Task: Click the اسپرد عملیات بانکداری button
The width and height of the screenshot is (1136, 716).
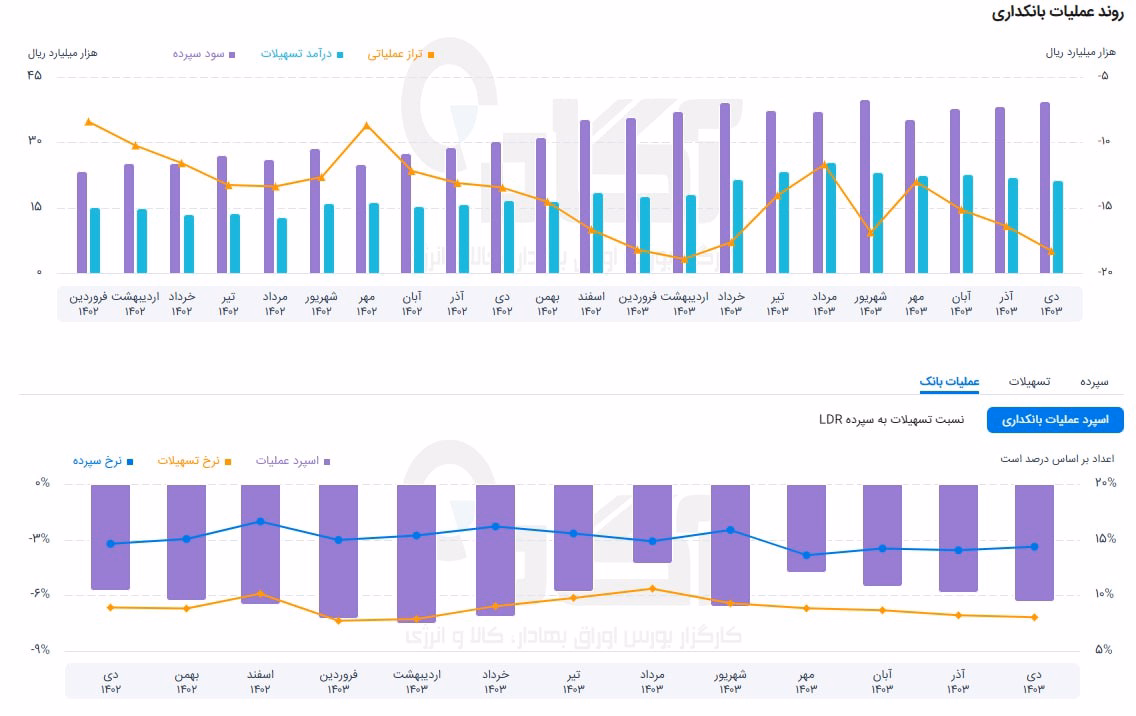Action: coord(1055,420)
